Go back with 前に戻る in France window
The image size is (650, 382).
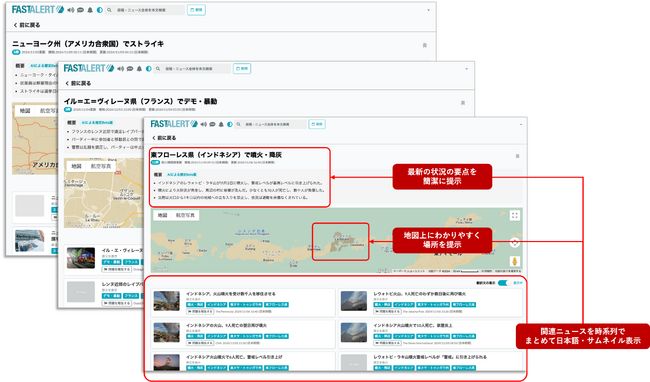click(78, 83)
